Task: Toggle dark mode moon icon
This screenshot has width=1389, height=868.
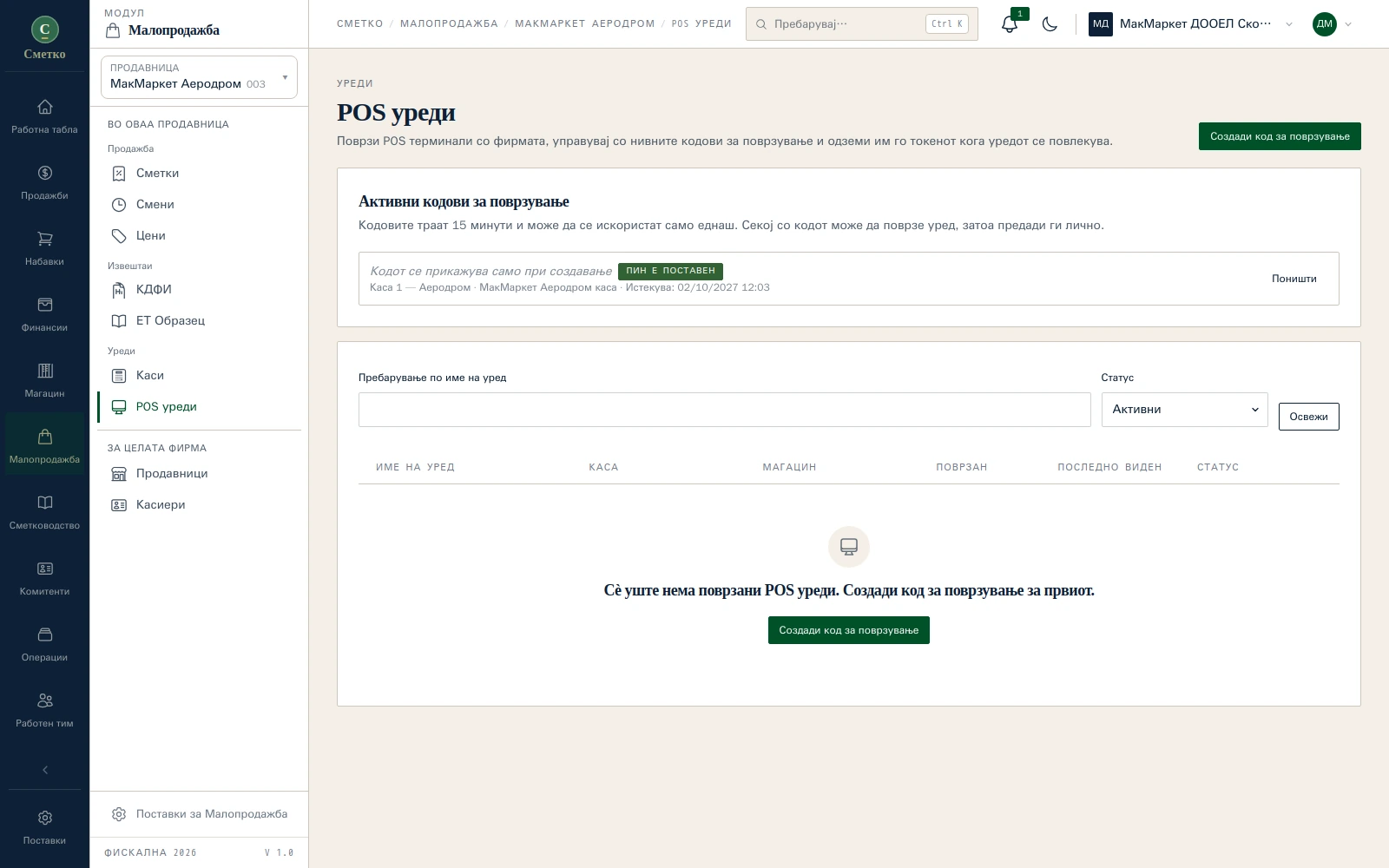Action: pos(1050,24)
